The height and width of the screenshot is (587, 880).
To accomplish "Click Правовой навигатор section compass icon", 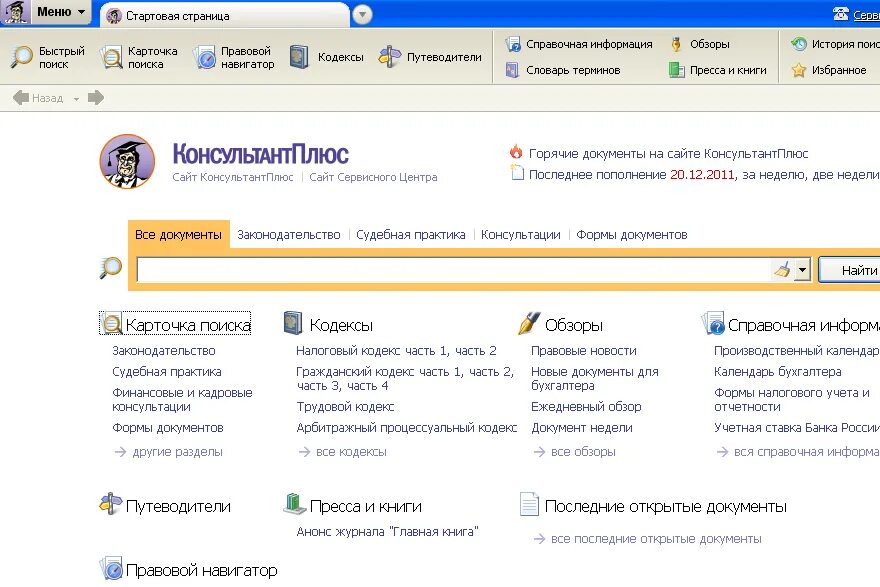I will click(111, 568).
